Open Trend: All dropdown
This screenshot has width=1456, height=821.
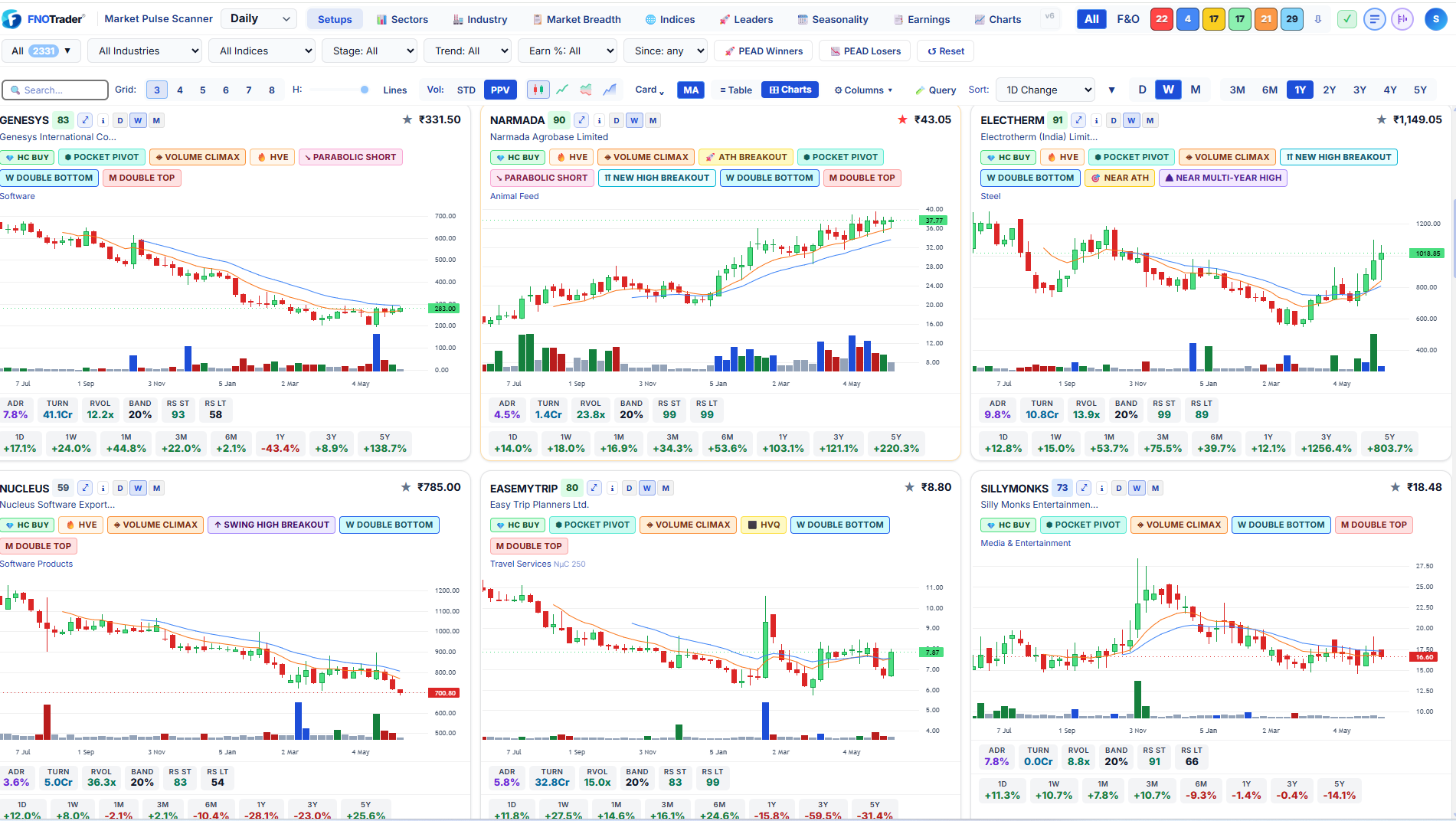467,51
